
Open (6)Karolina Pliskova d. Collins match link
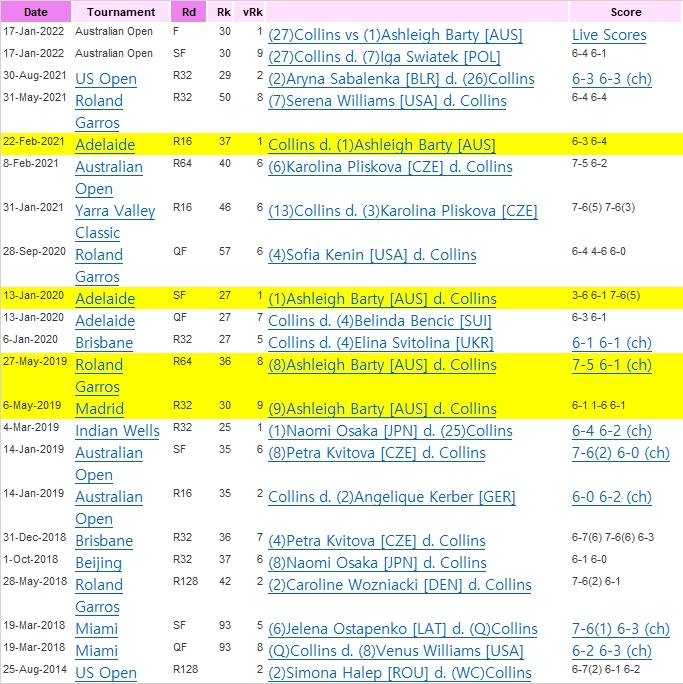coord(390,167)
